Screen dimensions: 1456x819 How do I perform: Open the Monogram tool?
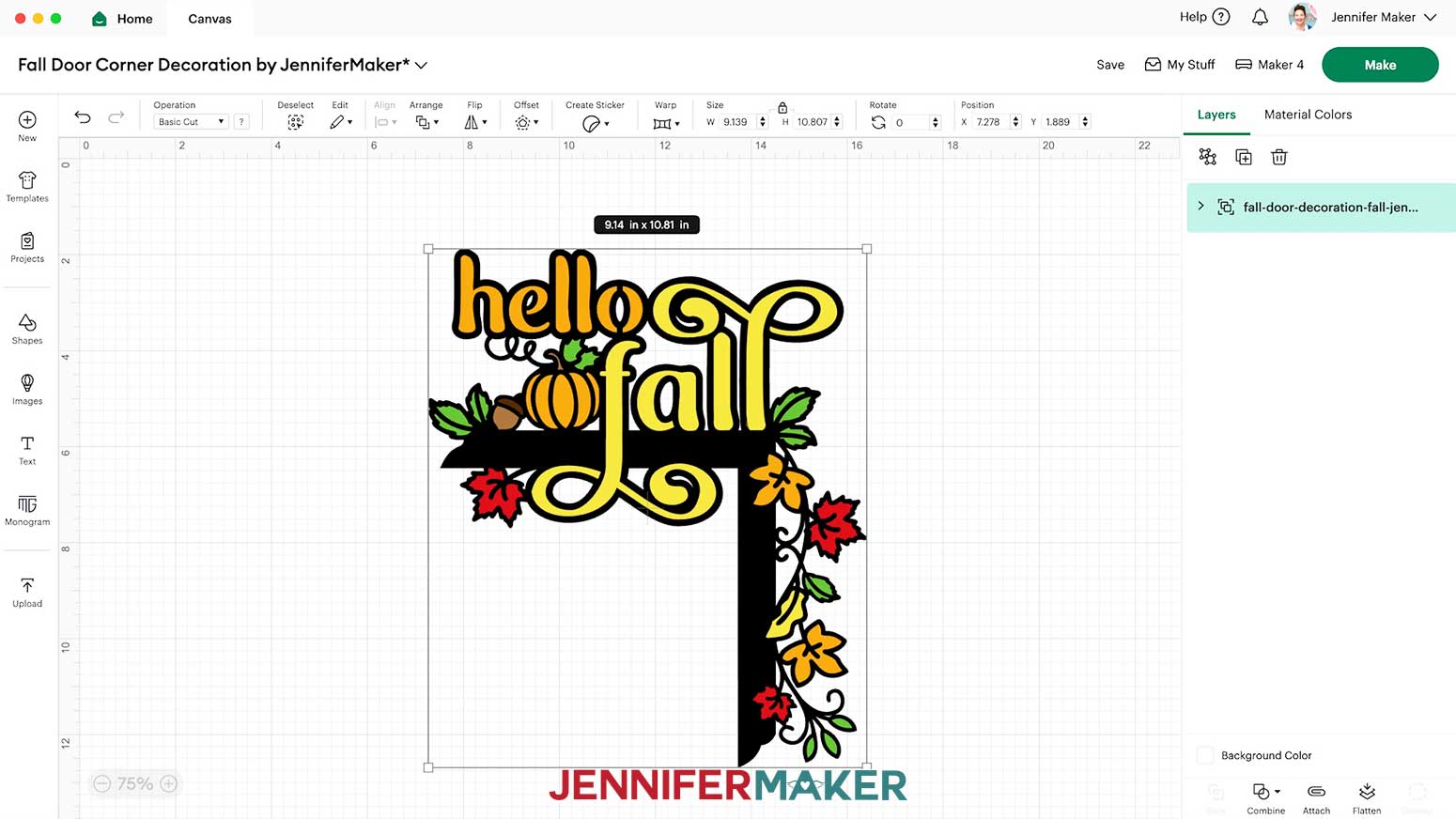(27, 510)
